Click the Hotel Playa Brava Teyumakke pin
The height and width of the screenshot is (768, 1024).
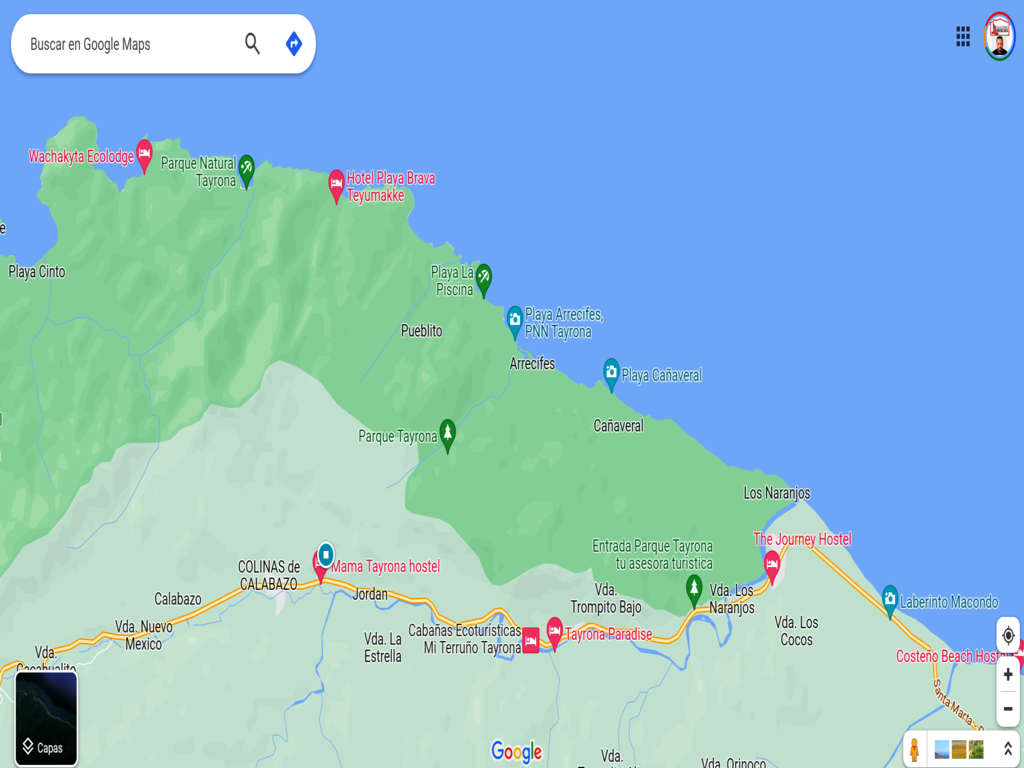tap(336, 184)
